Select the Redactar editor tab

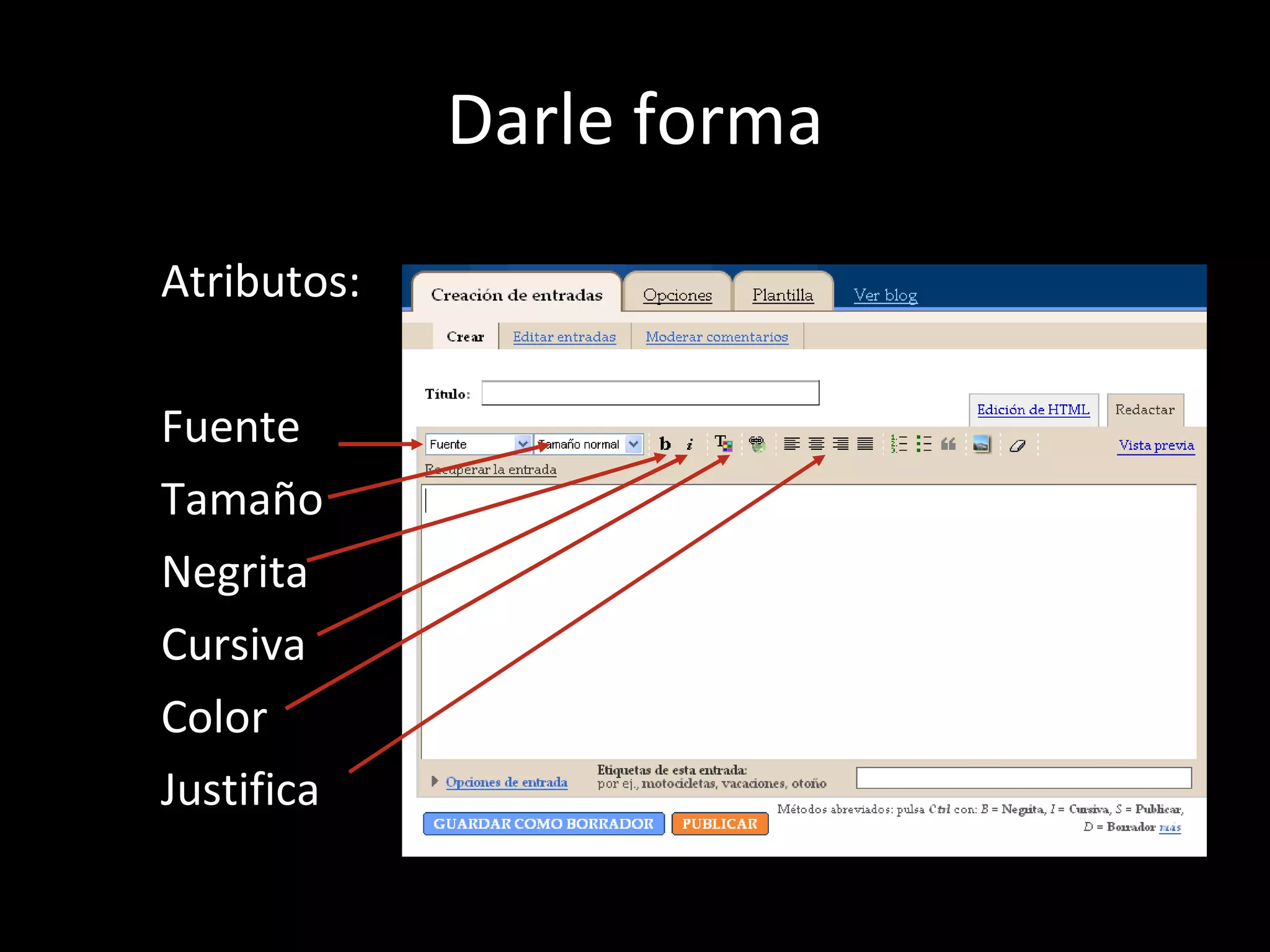[x=1145, y=410]
